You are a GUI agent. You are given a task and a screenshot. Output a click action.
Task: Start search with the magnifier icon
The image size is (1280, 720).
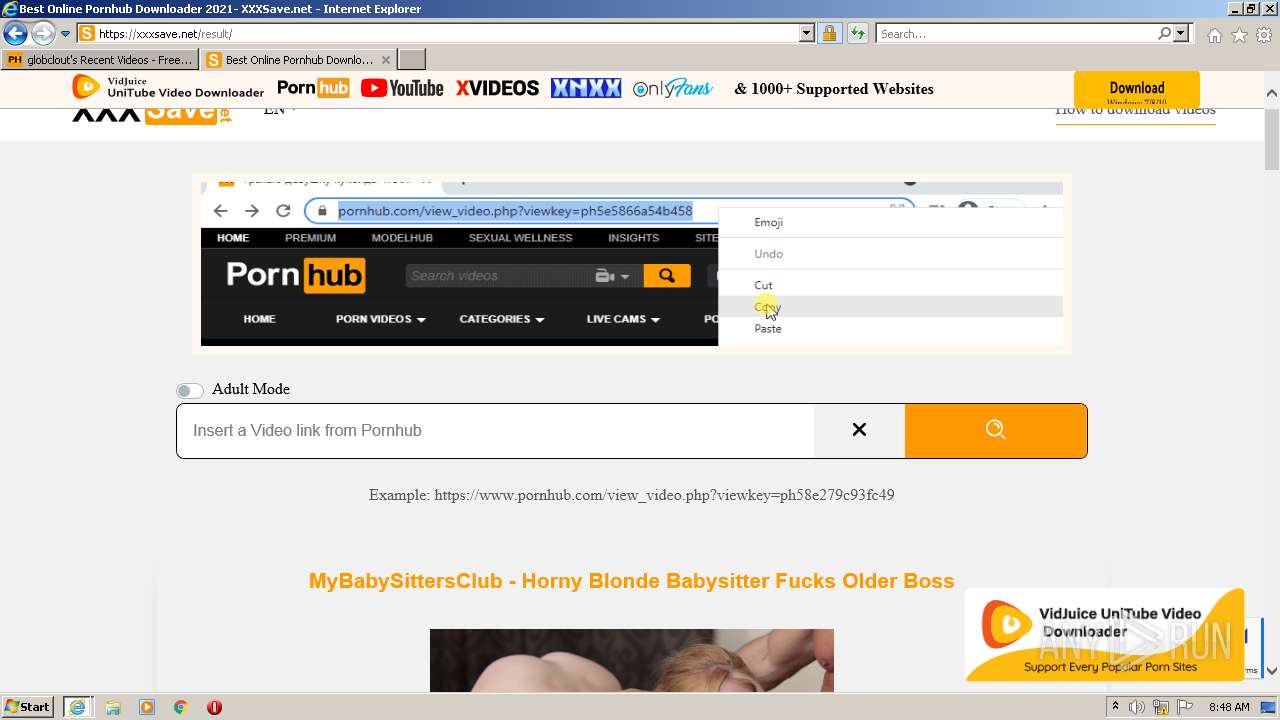coord(1164,33)
